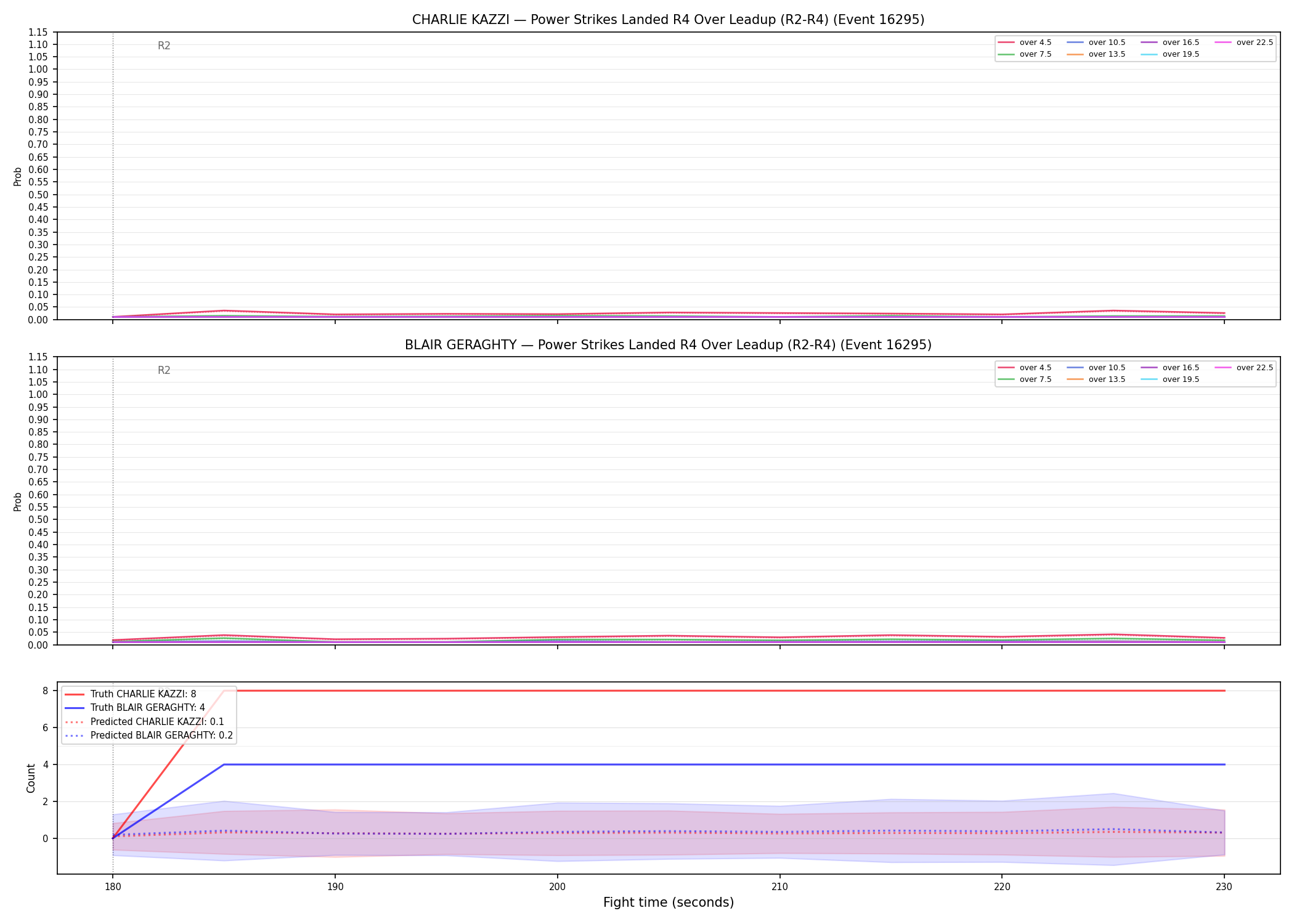
Task: Select 'over 22.5' in Kazzi chart legend
Action: tap(1243, 43)
